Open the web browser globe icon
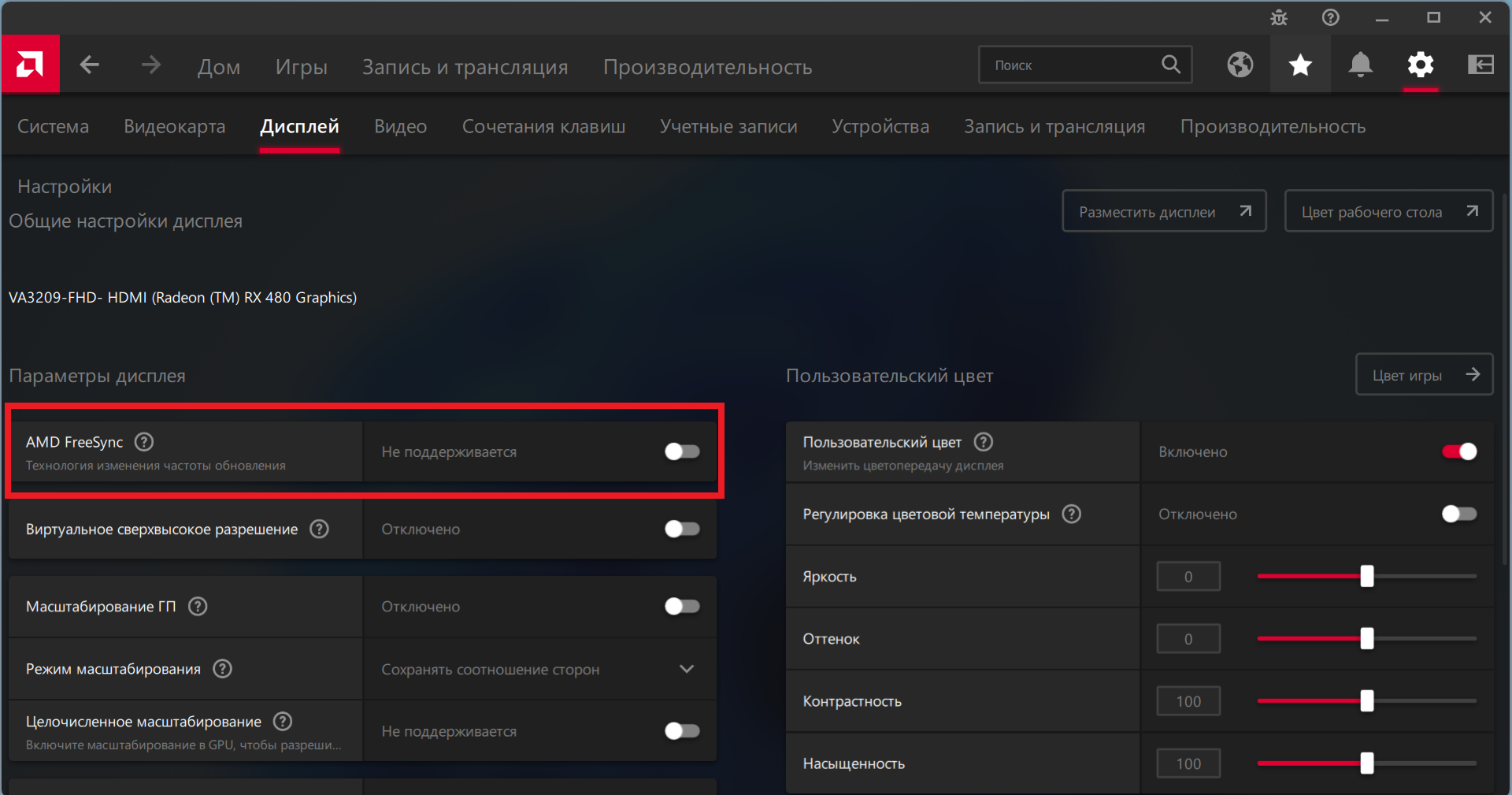Screen dimensions: 1512x795 click(x=1240, y=65)
